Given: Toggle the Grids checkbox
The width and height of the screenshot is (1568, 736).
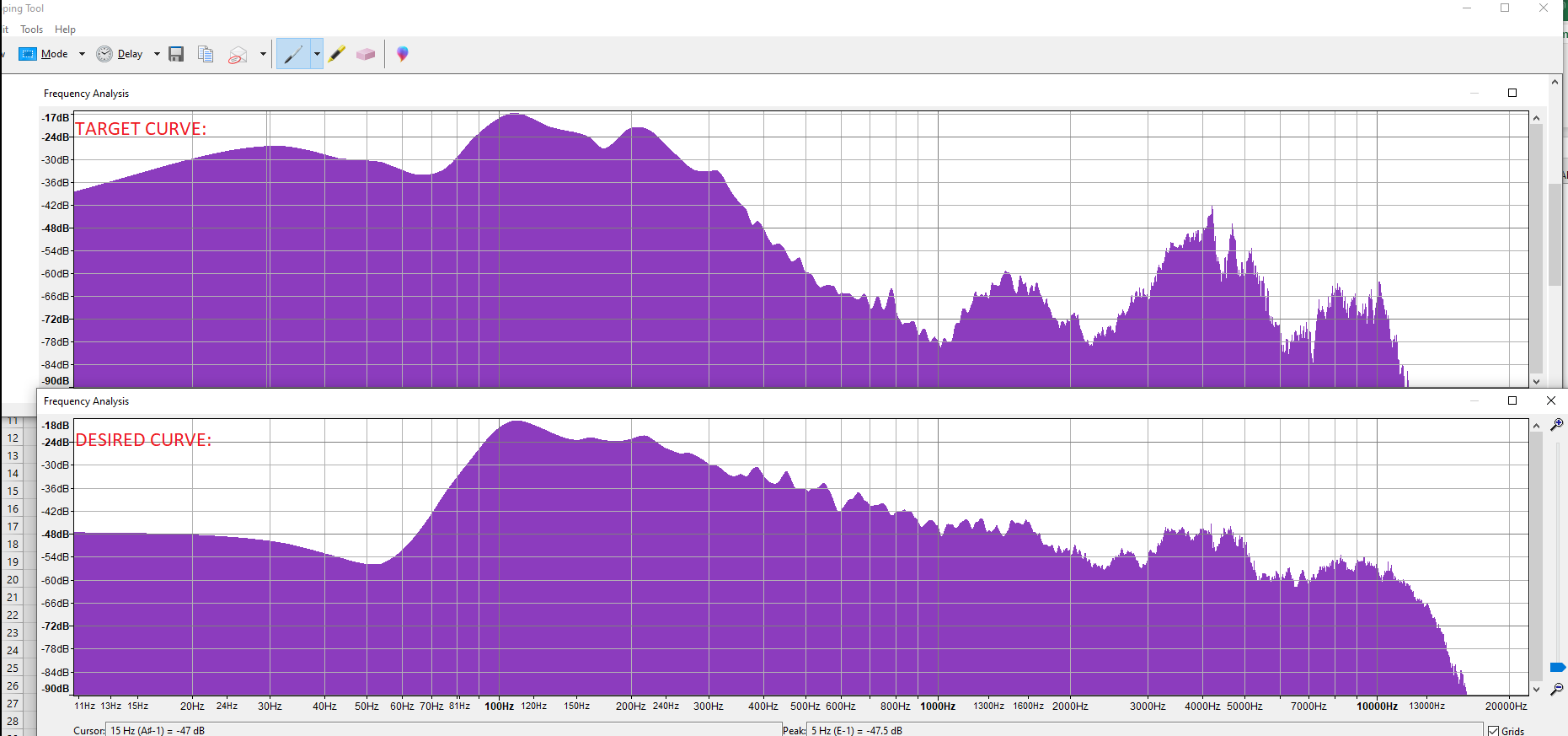Looking at the screenshot, I should (1493, 731).
